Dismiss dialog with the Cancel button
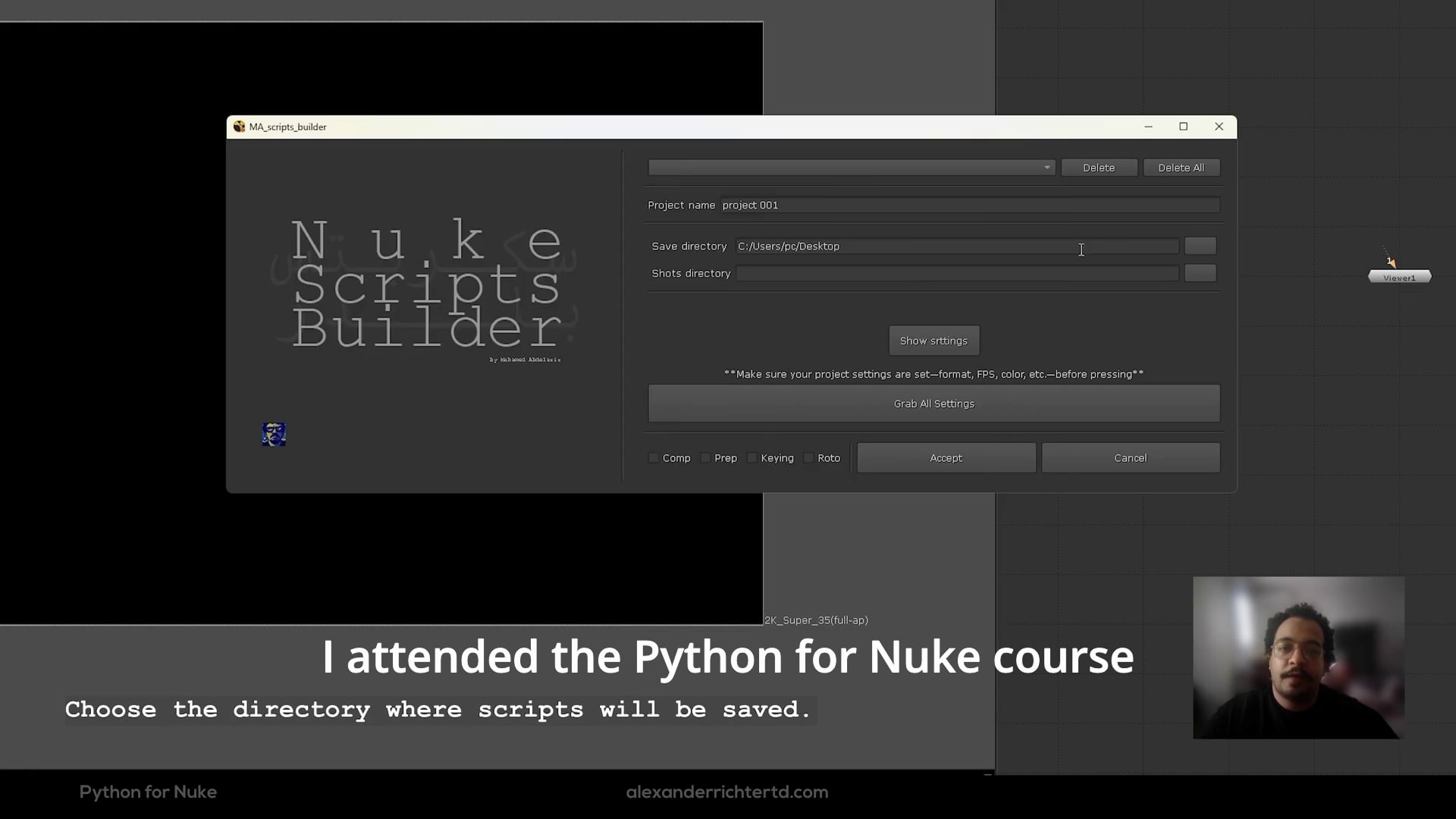 [x=1130, y=458]
